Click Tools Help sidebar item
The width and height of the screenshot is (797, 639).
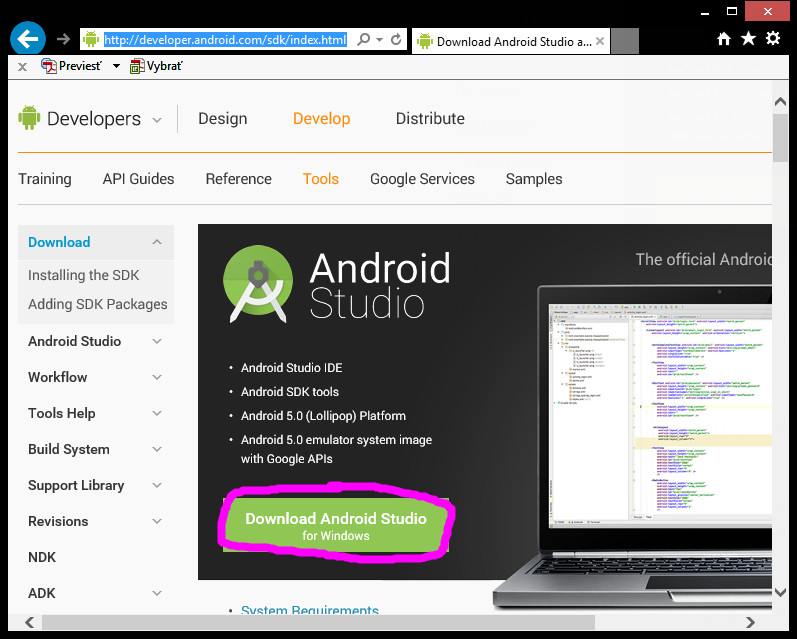point(62,413)
